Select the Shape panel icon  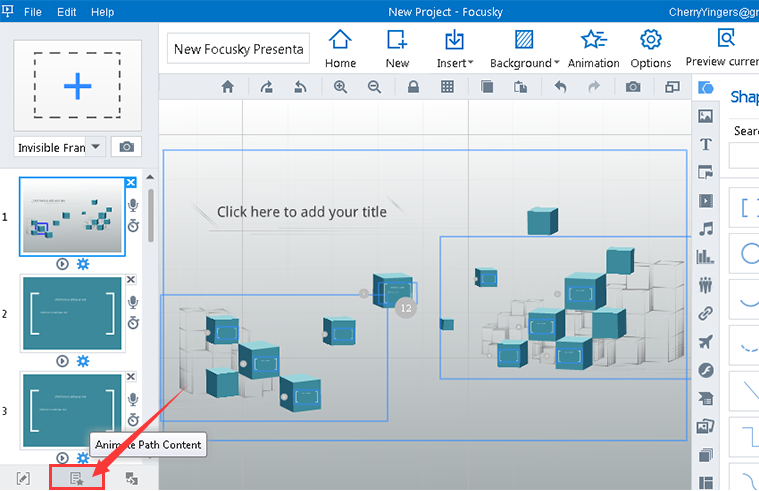point(706,88)
